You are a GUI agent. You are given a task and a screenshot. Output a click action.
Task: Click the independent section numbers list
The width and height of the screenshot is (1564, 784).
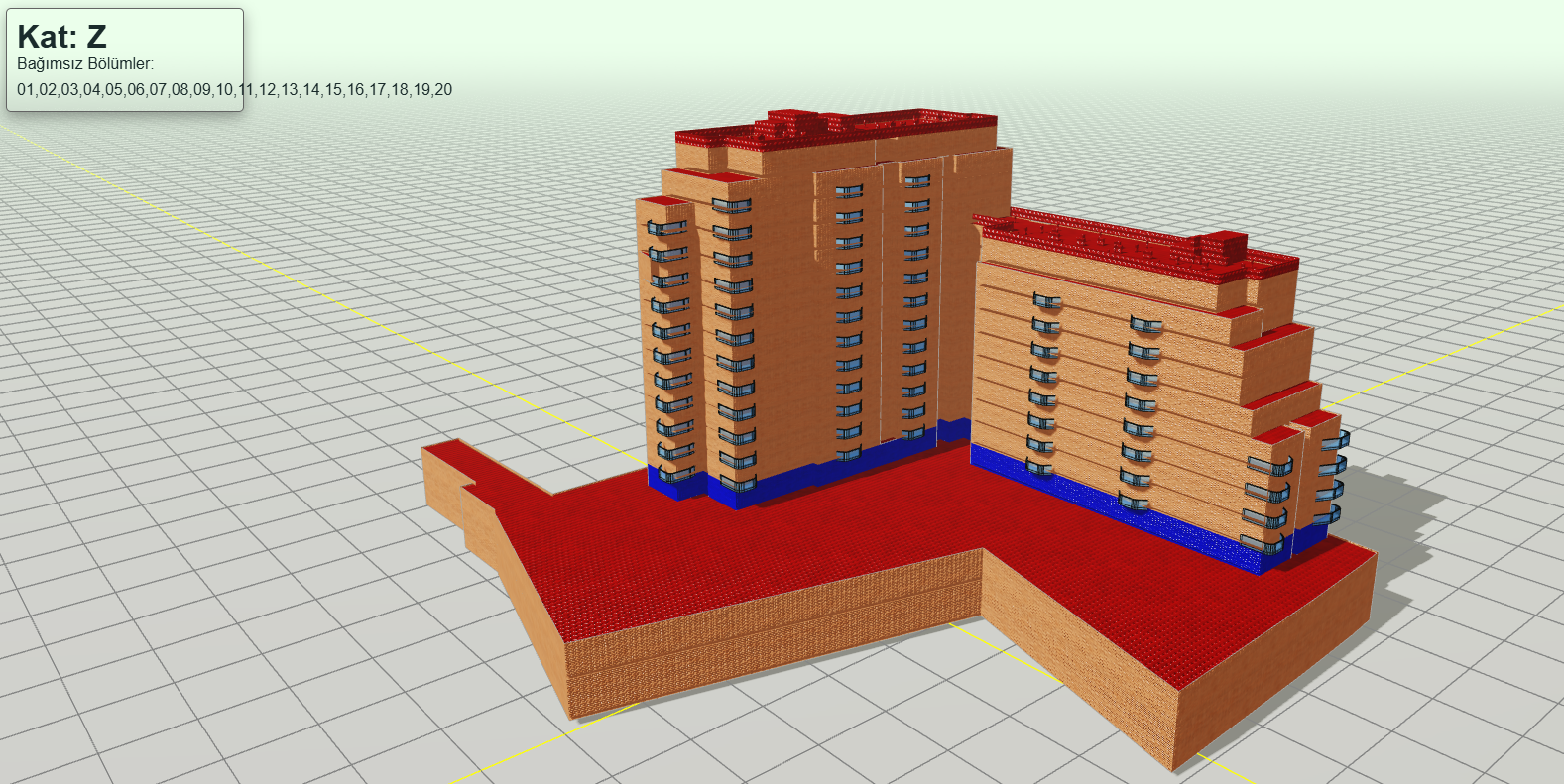pos(234,90)
